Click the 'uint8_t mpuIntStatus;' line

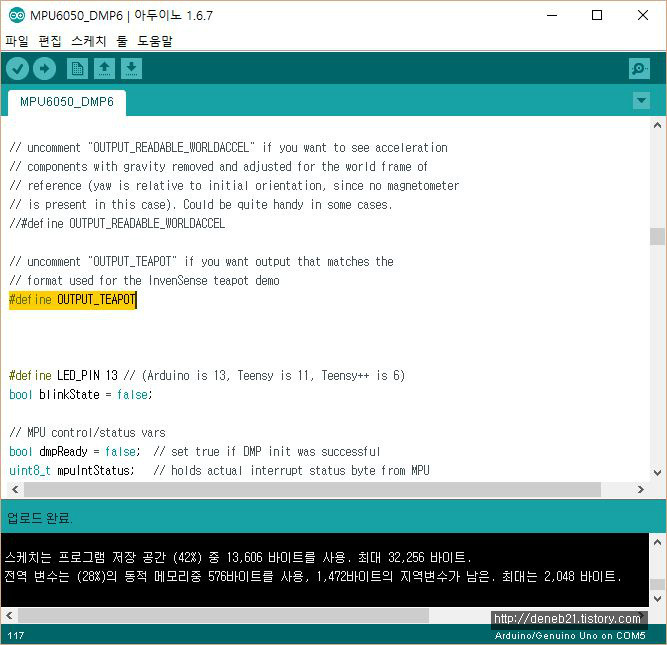(x=219, y=471)
